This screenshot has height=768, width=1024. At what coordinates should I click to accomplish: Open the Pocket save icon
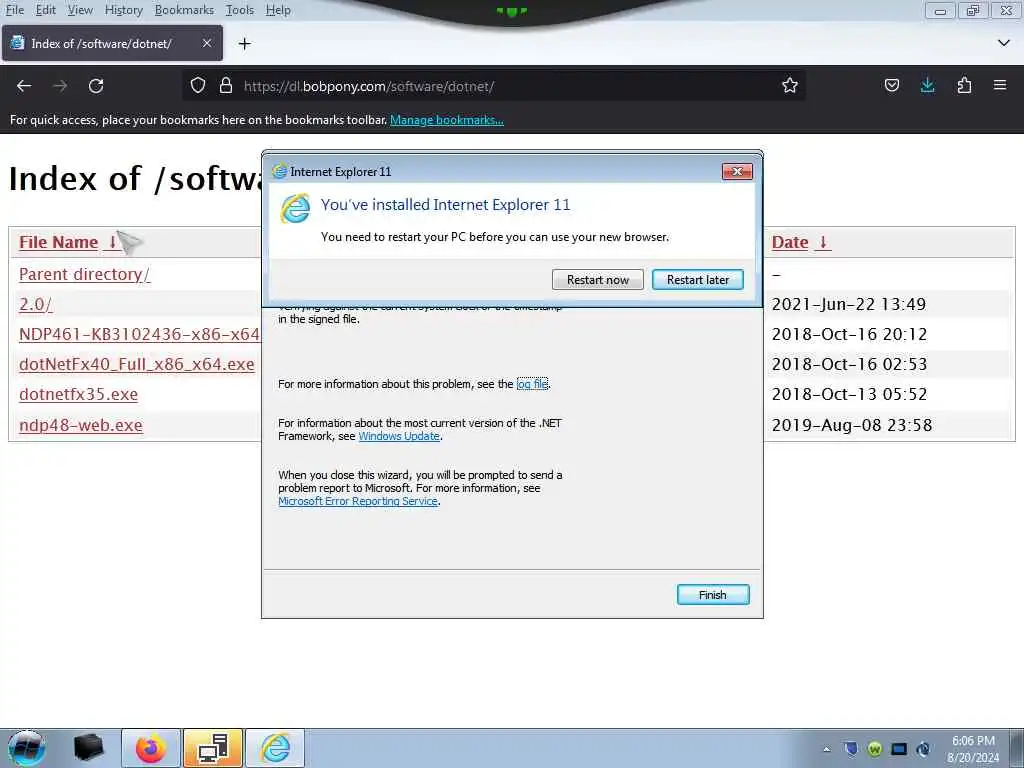click(891, 86)
